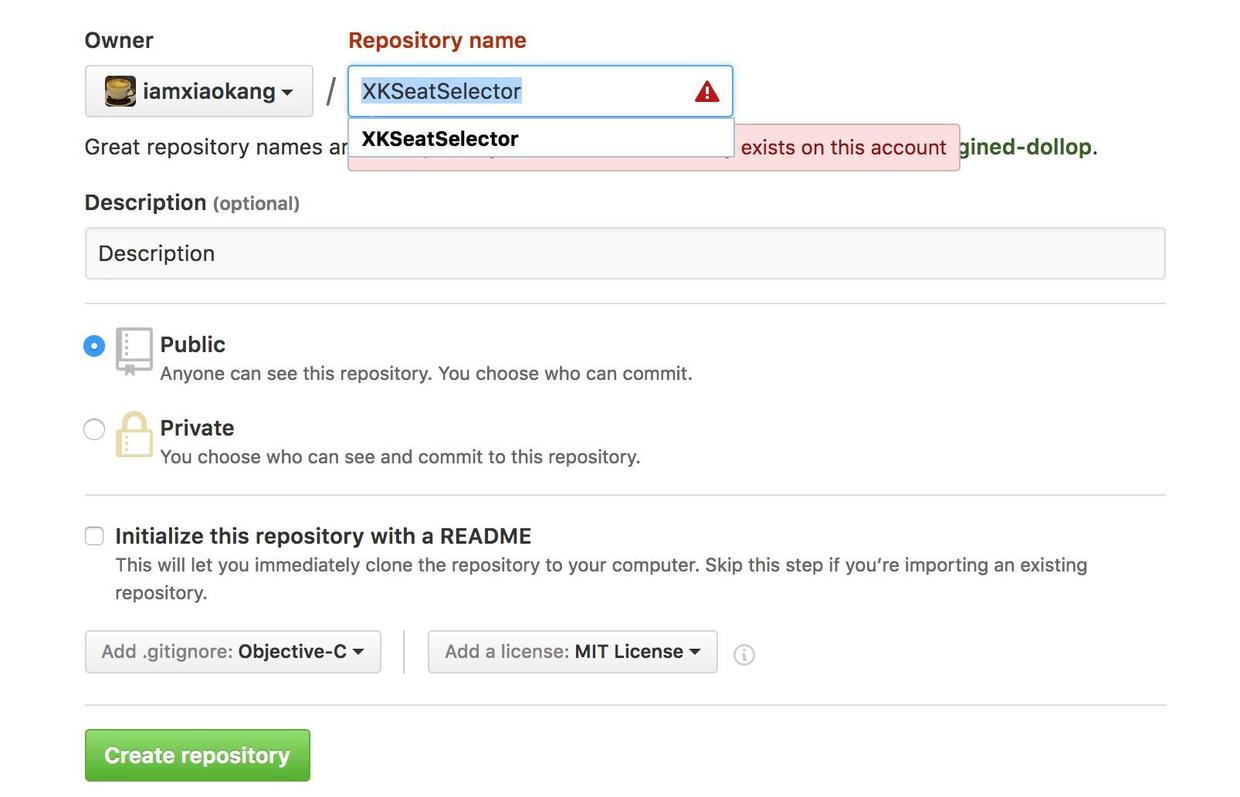Click the README checkbox label text
This screenshot has height=797, width=1240.
[323, 536]
